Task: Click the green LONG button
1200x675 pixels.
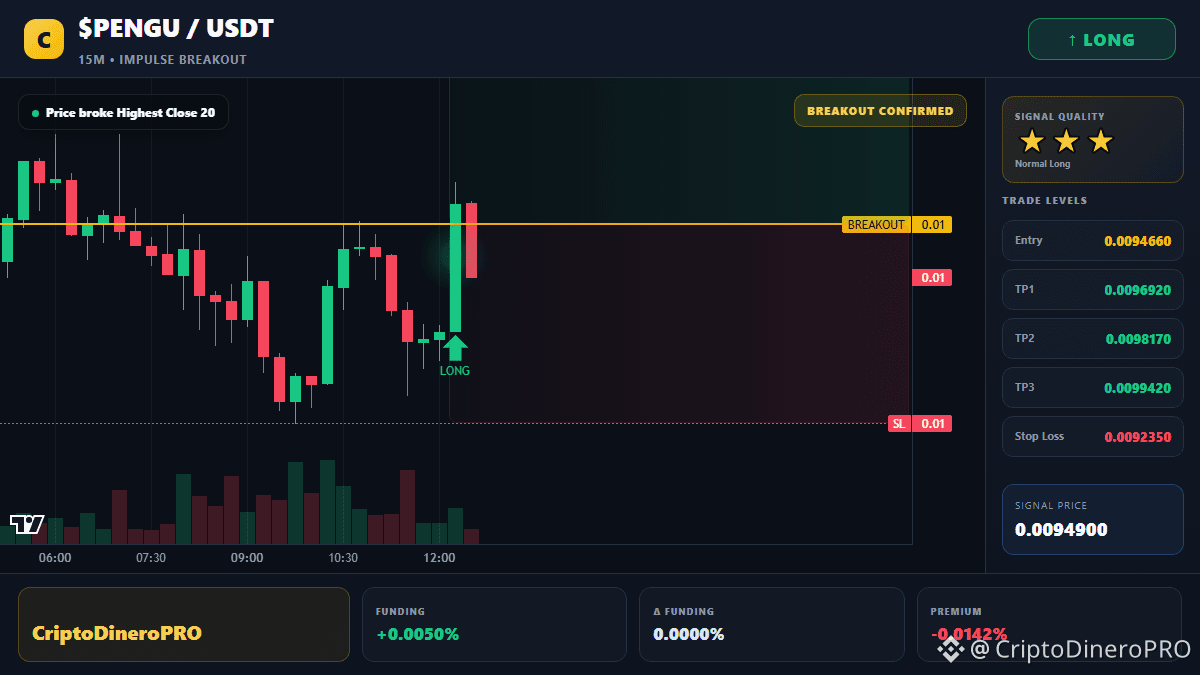Action: click(1102, 40)
